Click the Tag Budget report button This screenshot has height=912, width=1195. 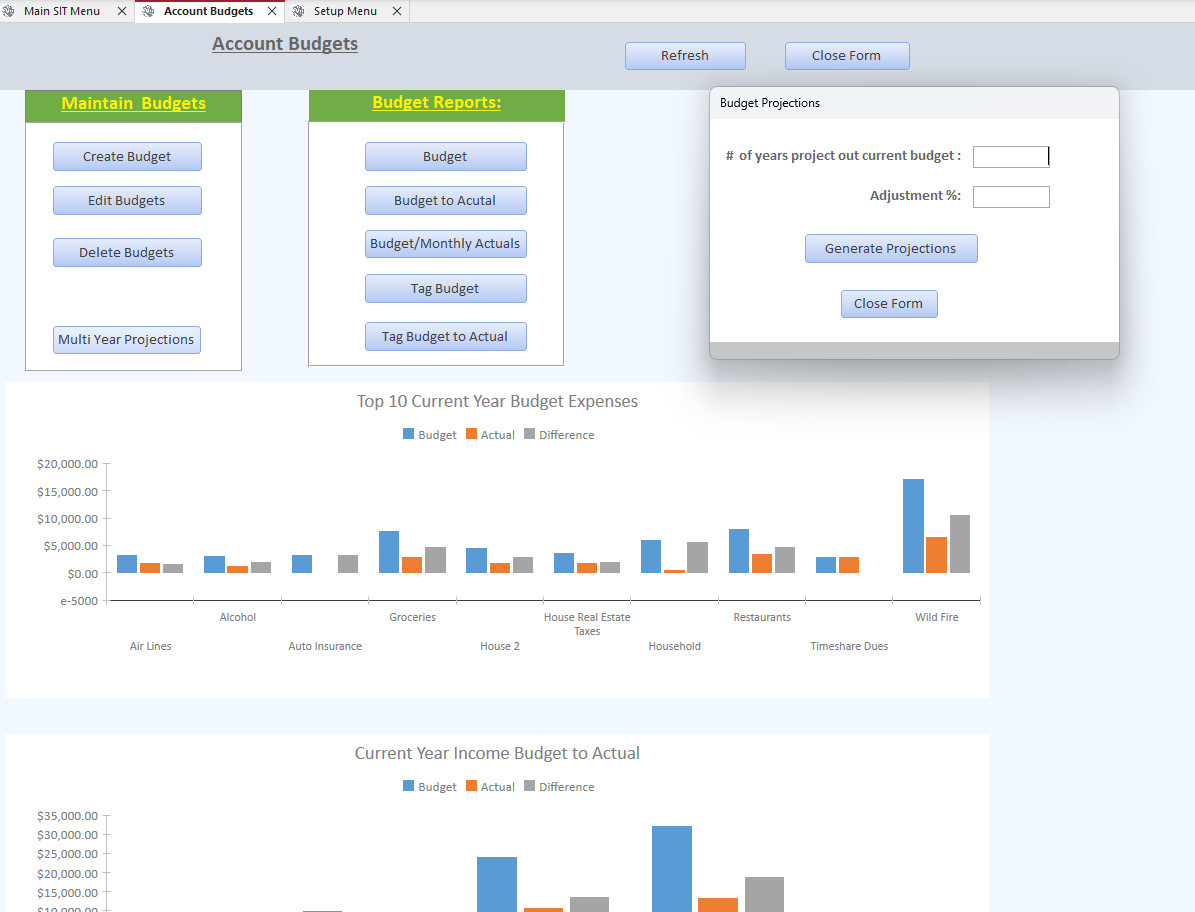pyautogui.click(x=446, y=289)
